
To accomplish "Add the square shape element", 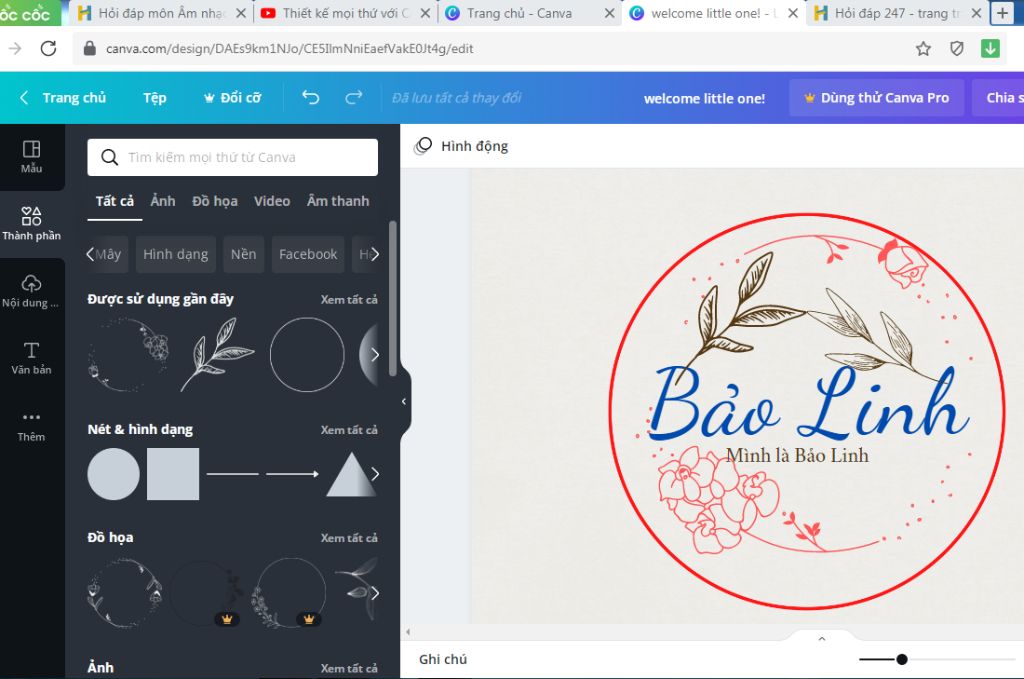I will (x=173, y=474).
